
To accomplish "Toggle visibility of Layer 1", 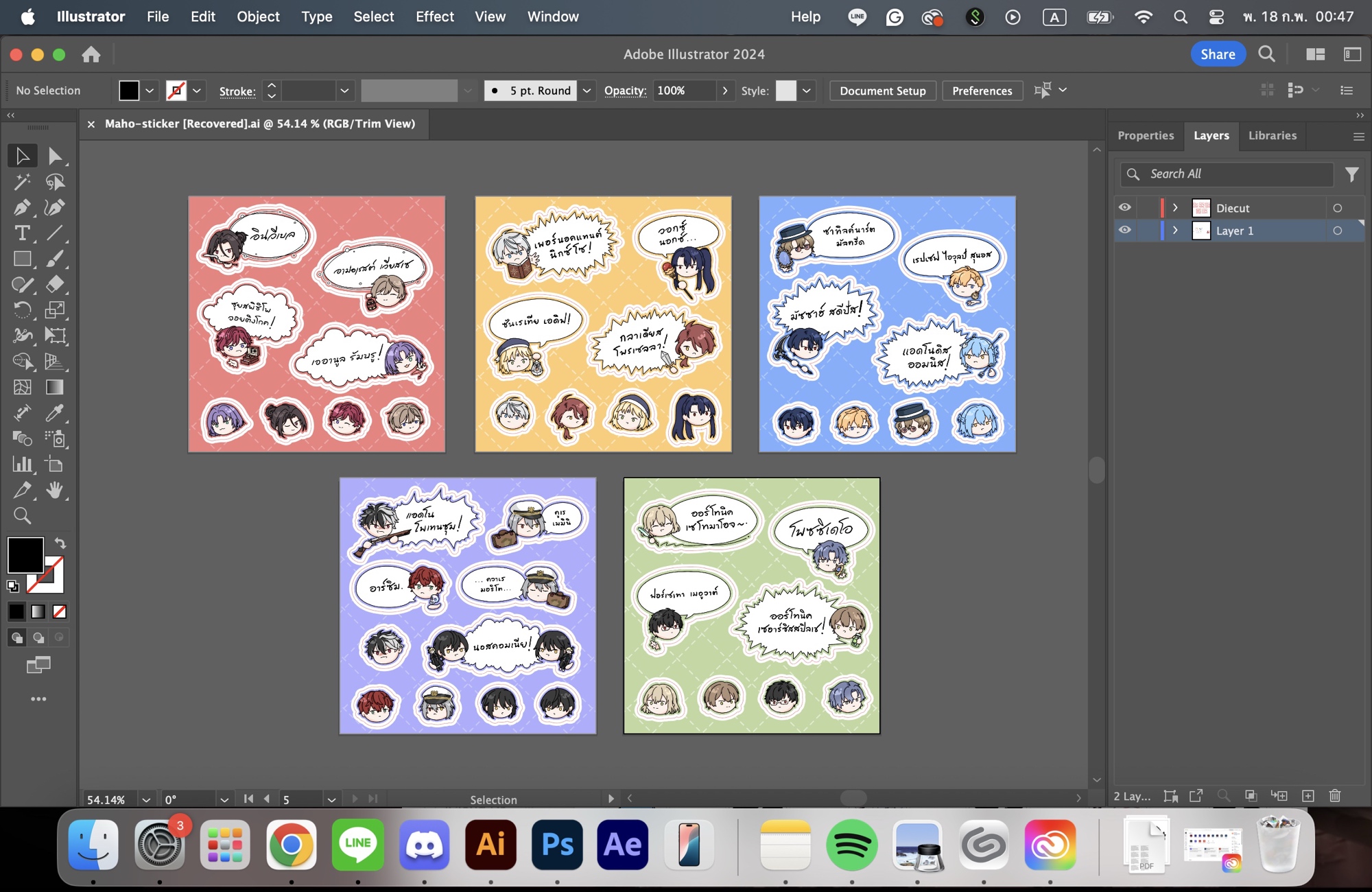I will 1125,230.
